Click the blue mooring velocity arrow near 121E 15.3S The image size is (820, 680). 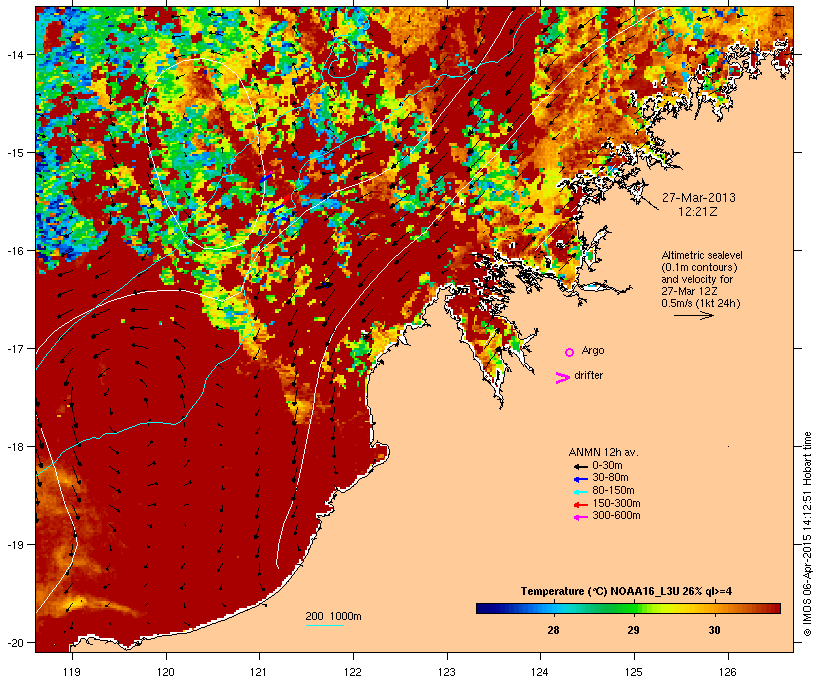click(x=266, y=178)
